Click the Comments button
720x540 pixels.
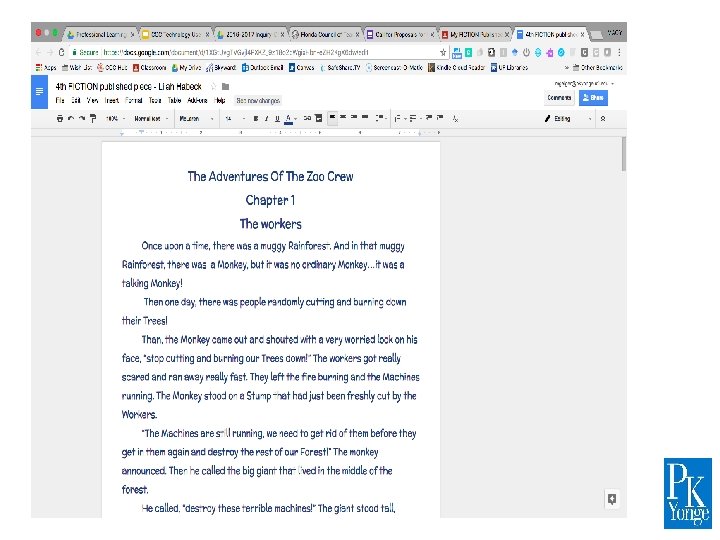click(x=559, y=97)
